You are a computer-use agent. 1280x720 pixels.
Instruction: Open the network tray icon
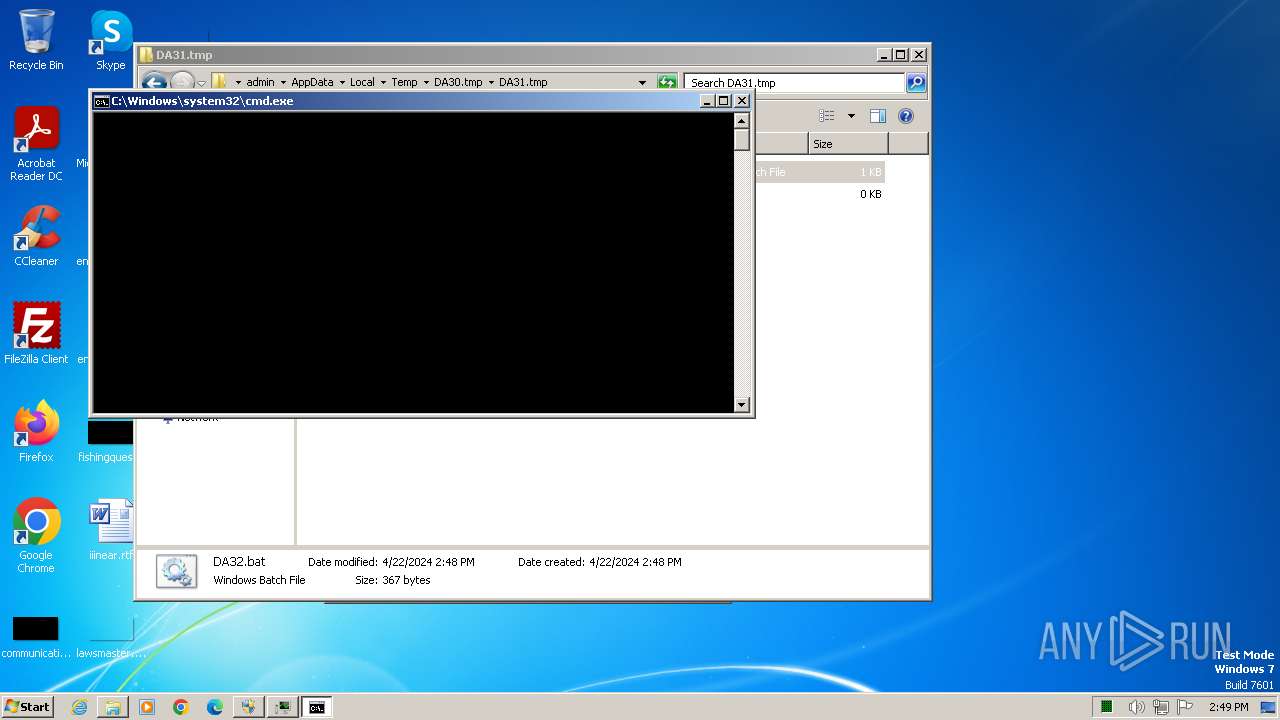1161,707
